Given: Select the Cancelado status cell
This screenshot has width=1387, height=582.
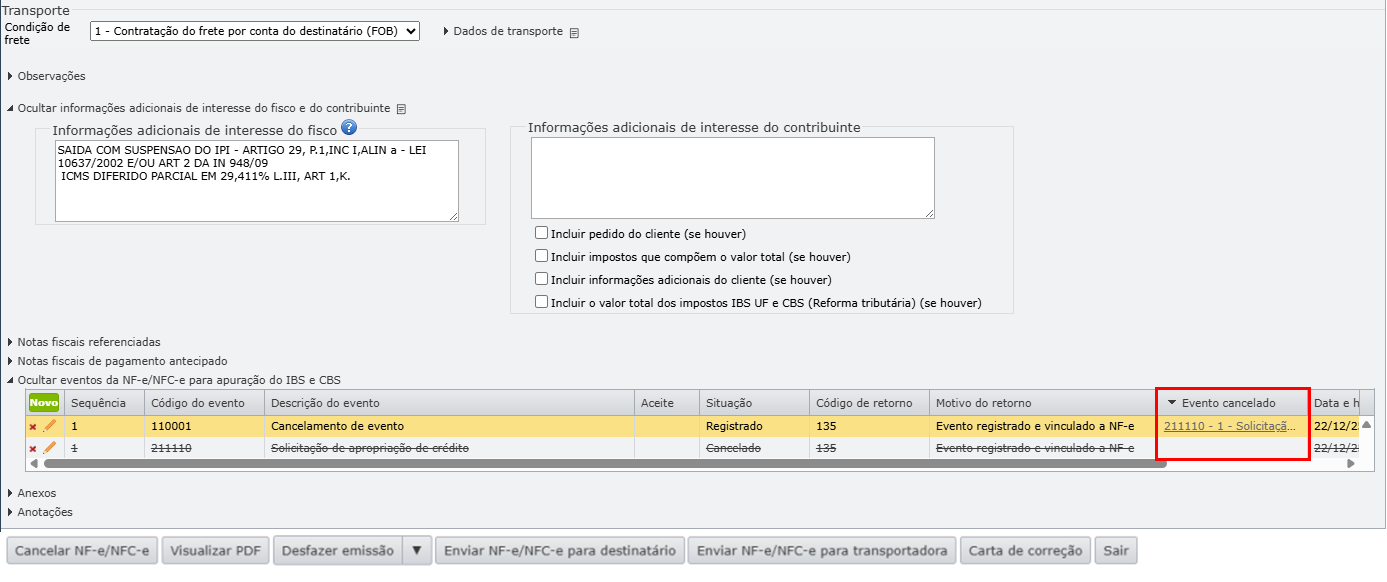Looking at the screenshot, I should pyautogui.click(x=754, y=448).
